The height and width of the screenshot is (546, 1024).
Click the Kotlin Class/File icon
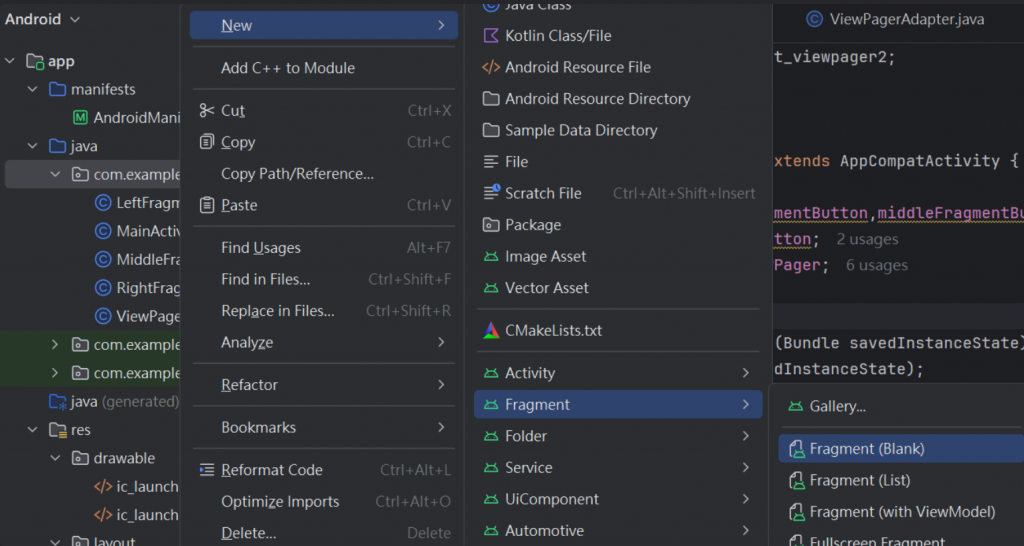point(490,36)
